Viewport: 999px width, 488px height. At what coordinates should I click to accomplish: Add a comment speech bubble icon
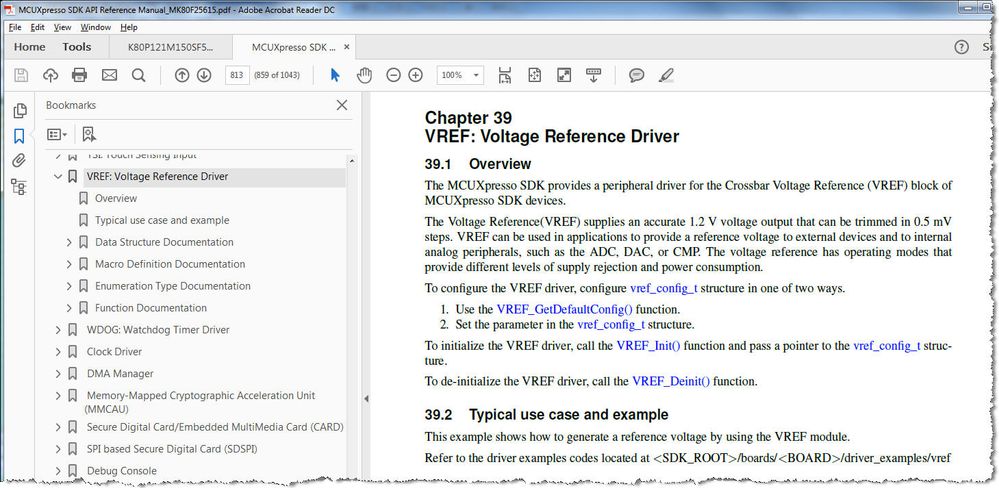(636, 75)
